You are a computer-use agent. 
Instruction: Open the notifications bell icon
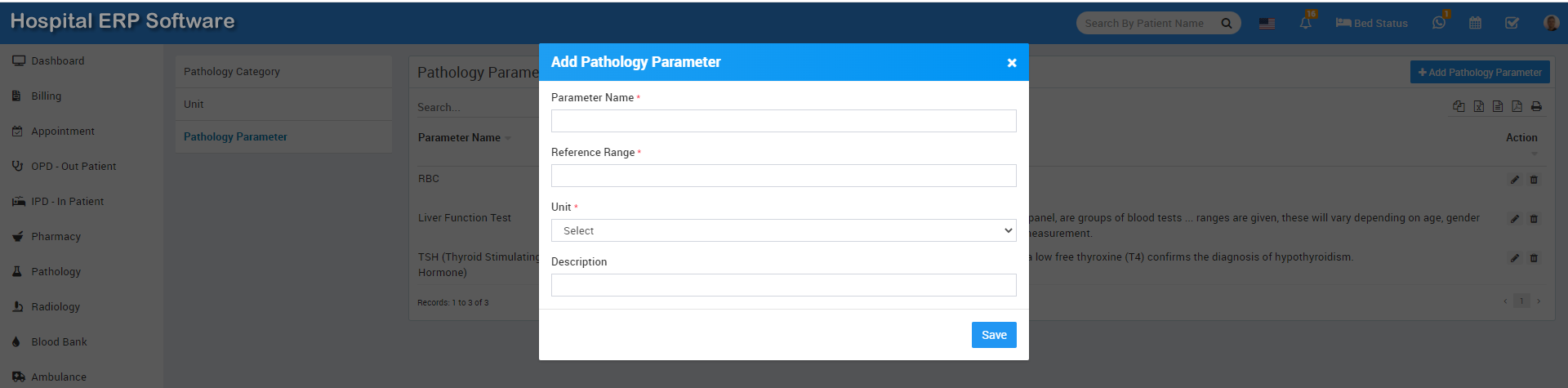1305,23
